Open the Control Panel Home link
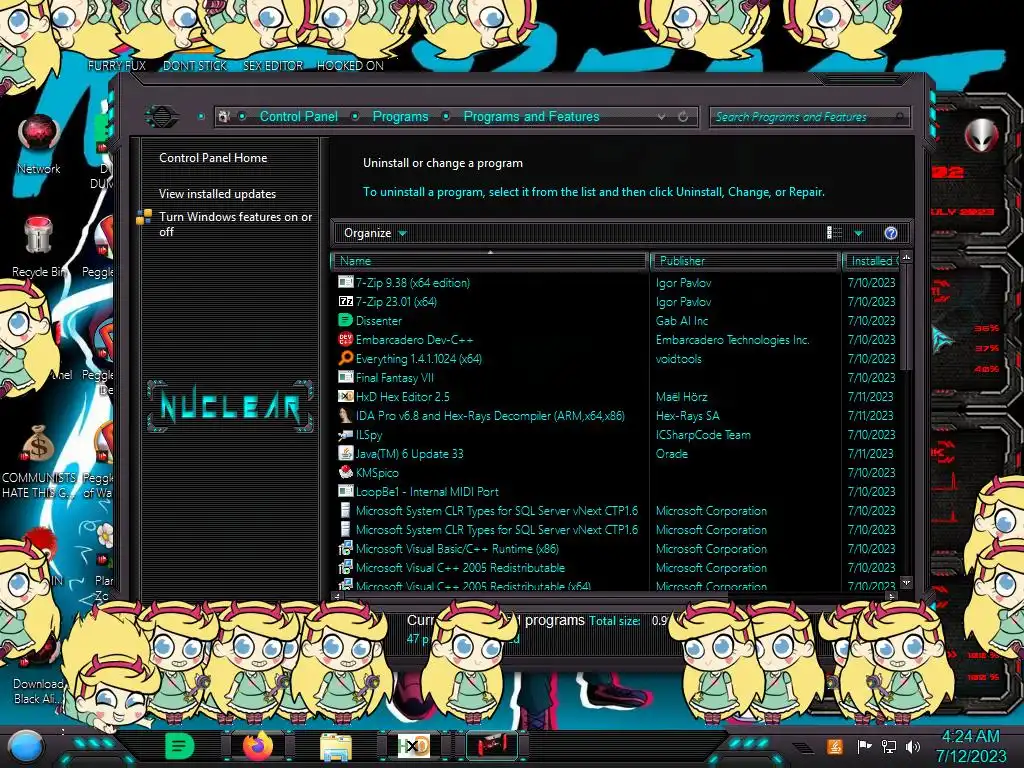This screenshot has width=1024, height=768. click(x=213, y=158)
